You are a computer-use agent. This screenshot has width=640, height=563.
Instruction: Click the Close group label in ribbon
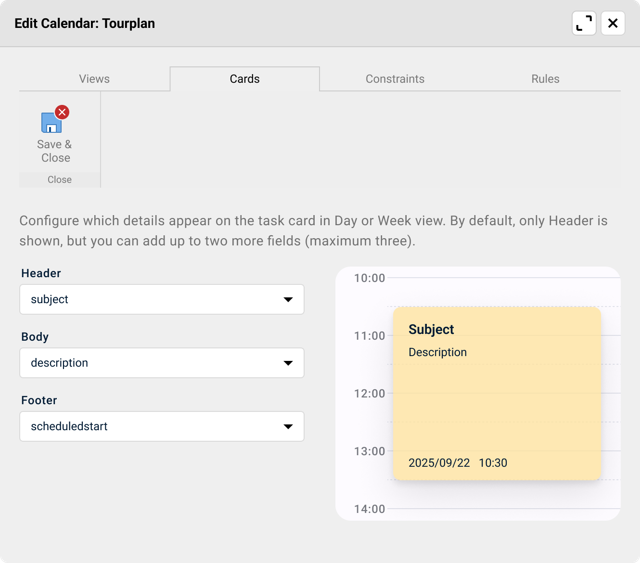(59, 180)
